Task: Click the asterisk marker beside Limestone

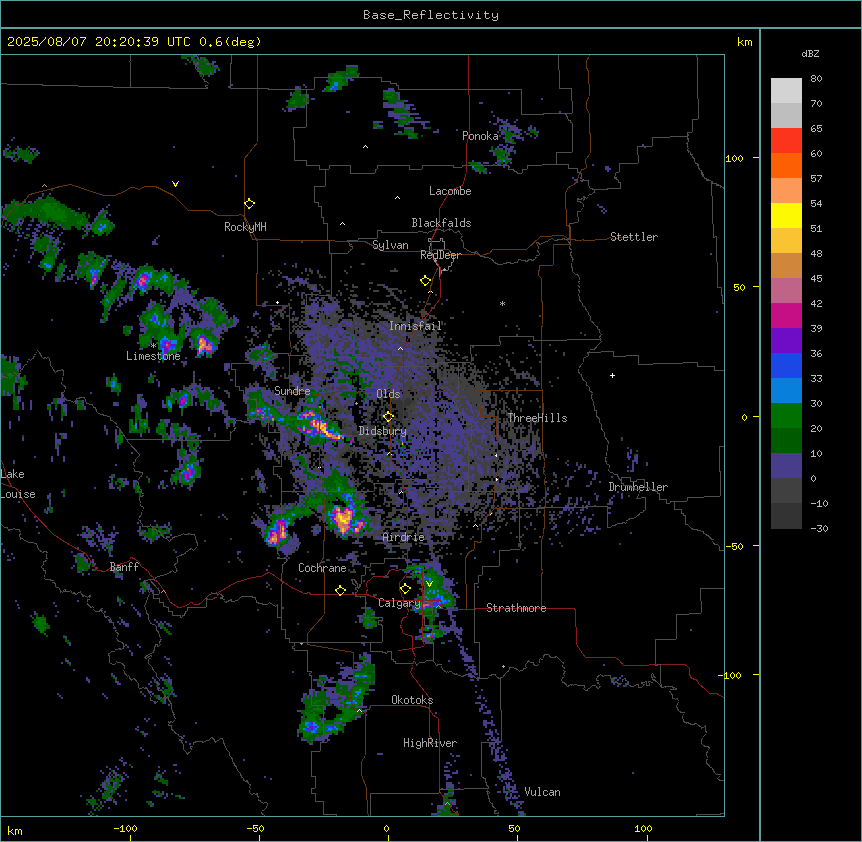Action: click(x=153, y=346)
